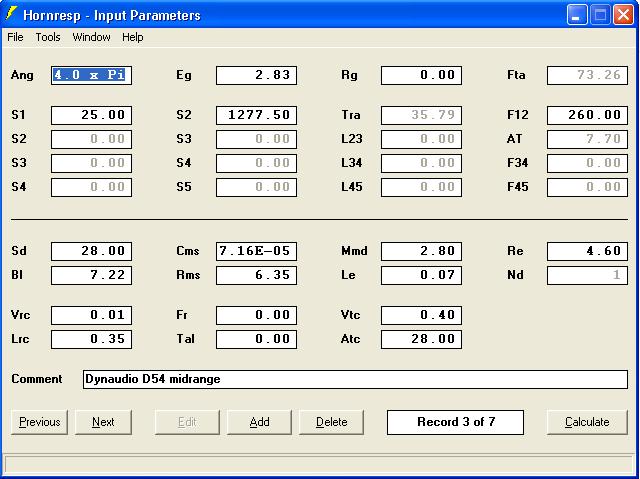Click the Vrc field with value 0.01
640x479 pixels.
(91, 315)
